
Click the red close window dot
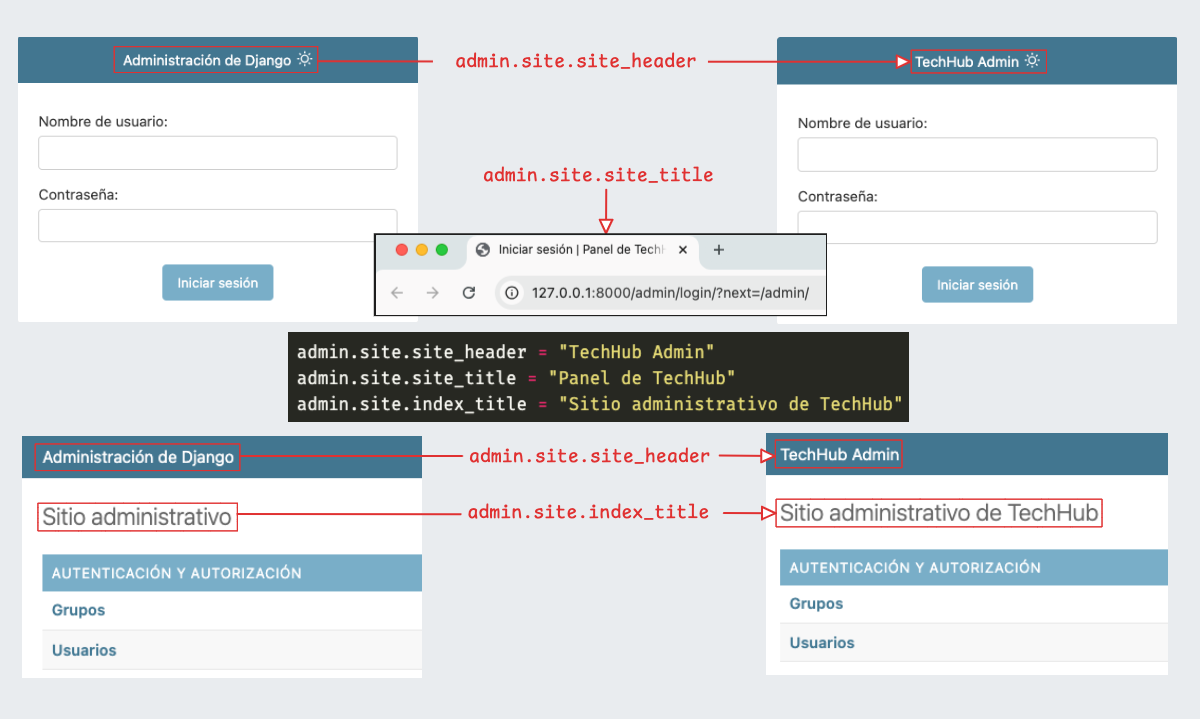point(402,250)
